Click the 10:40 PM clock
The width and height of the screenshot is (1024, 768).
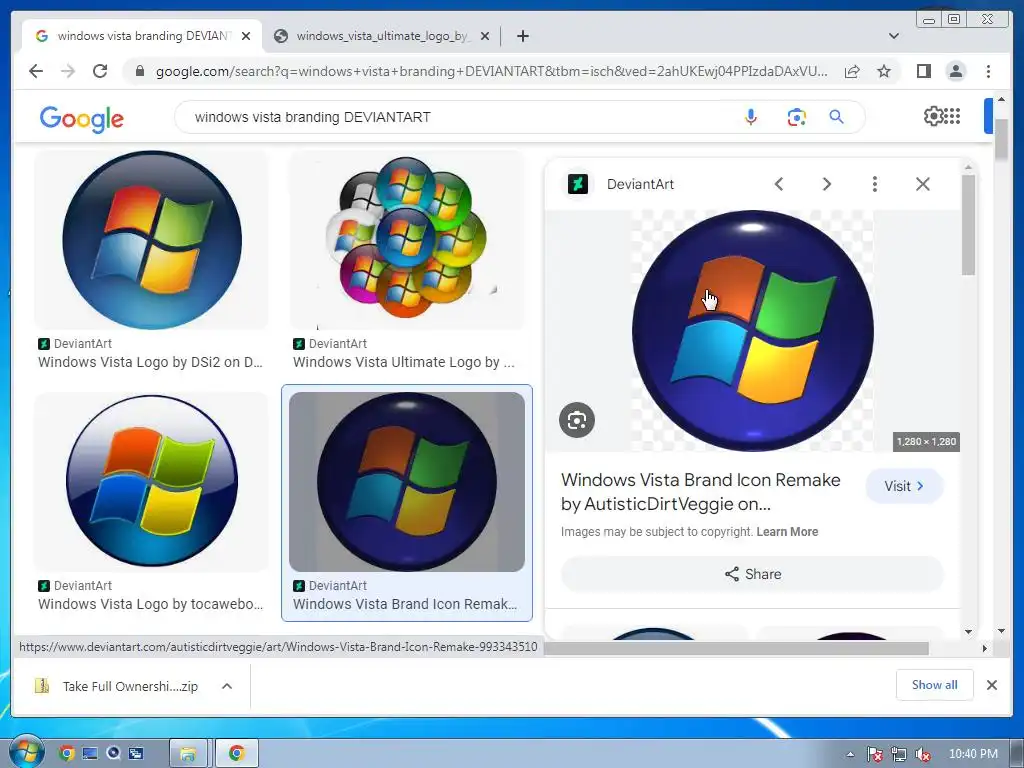[973, 754]
